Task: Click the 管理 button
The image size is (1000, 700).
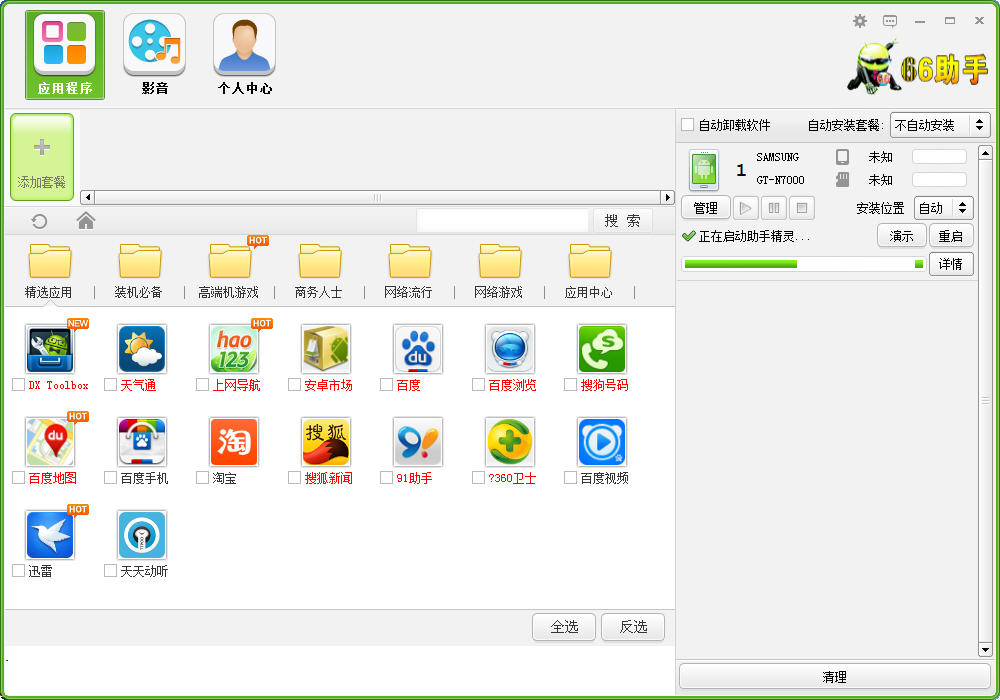Action: tap(705, 208)
